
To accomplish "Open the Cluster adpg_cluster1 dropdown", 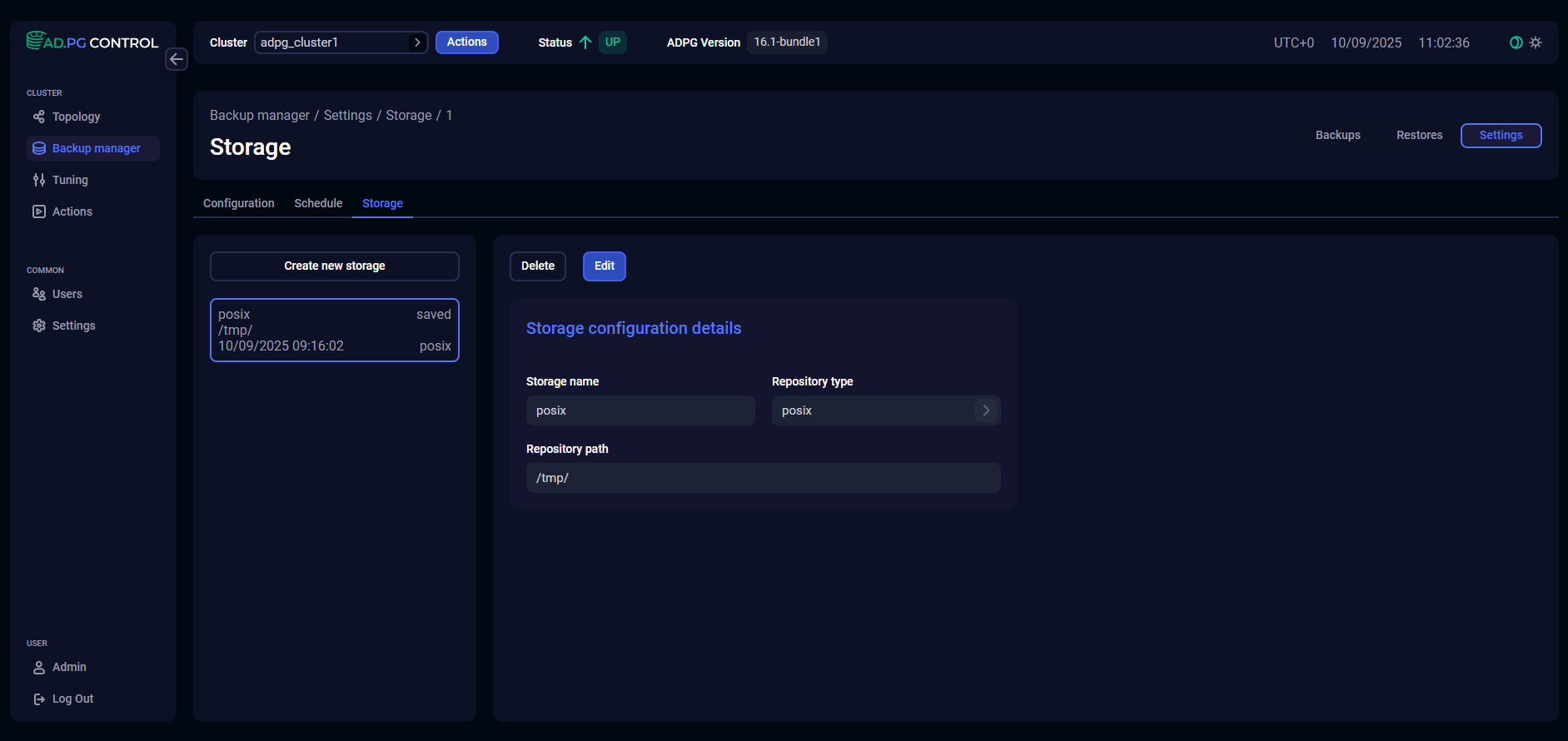I will 341,42.
